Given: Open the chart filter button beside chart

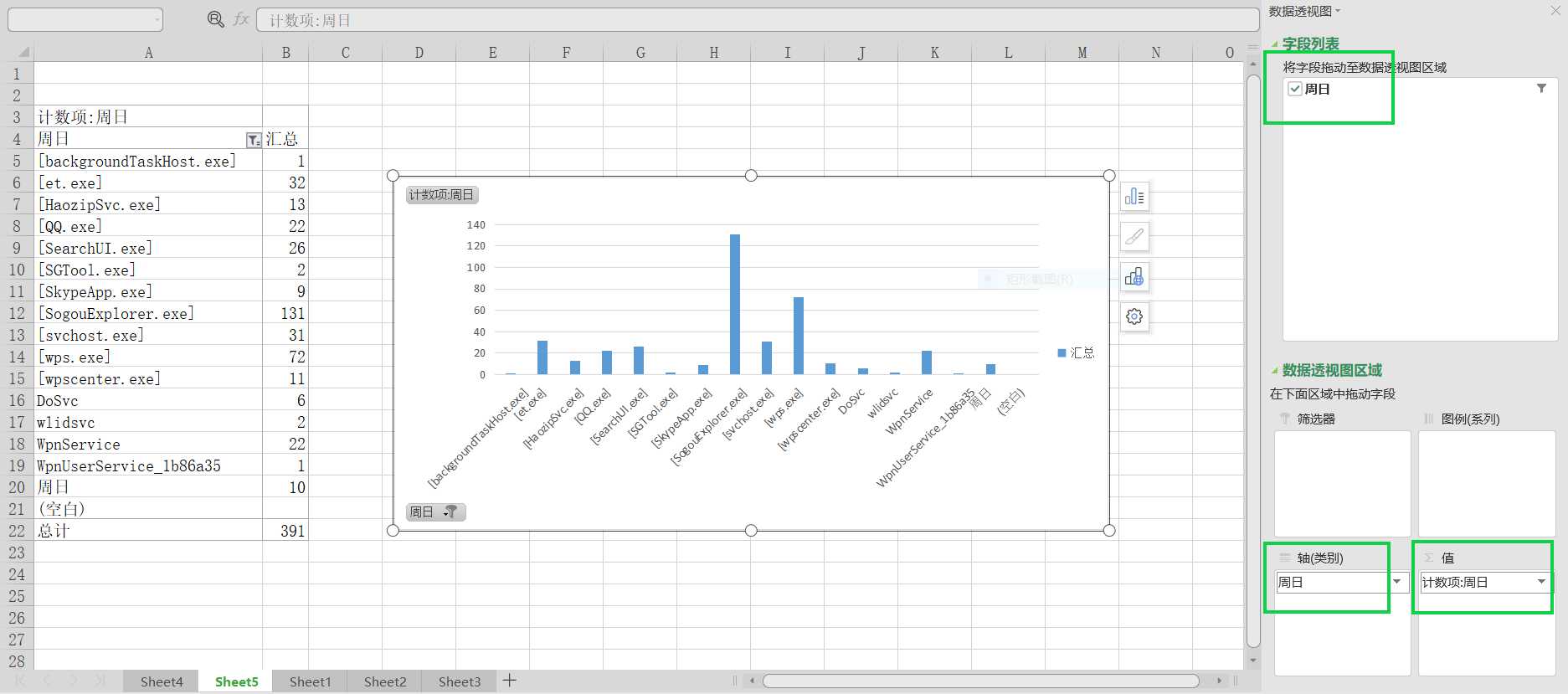Looking at the screenshot, I should (1134, 277).
